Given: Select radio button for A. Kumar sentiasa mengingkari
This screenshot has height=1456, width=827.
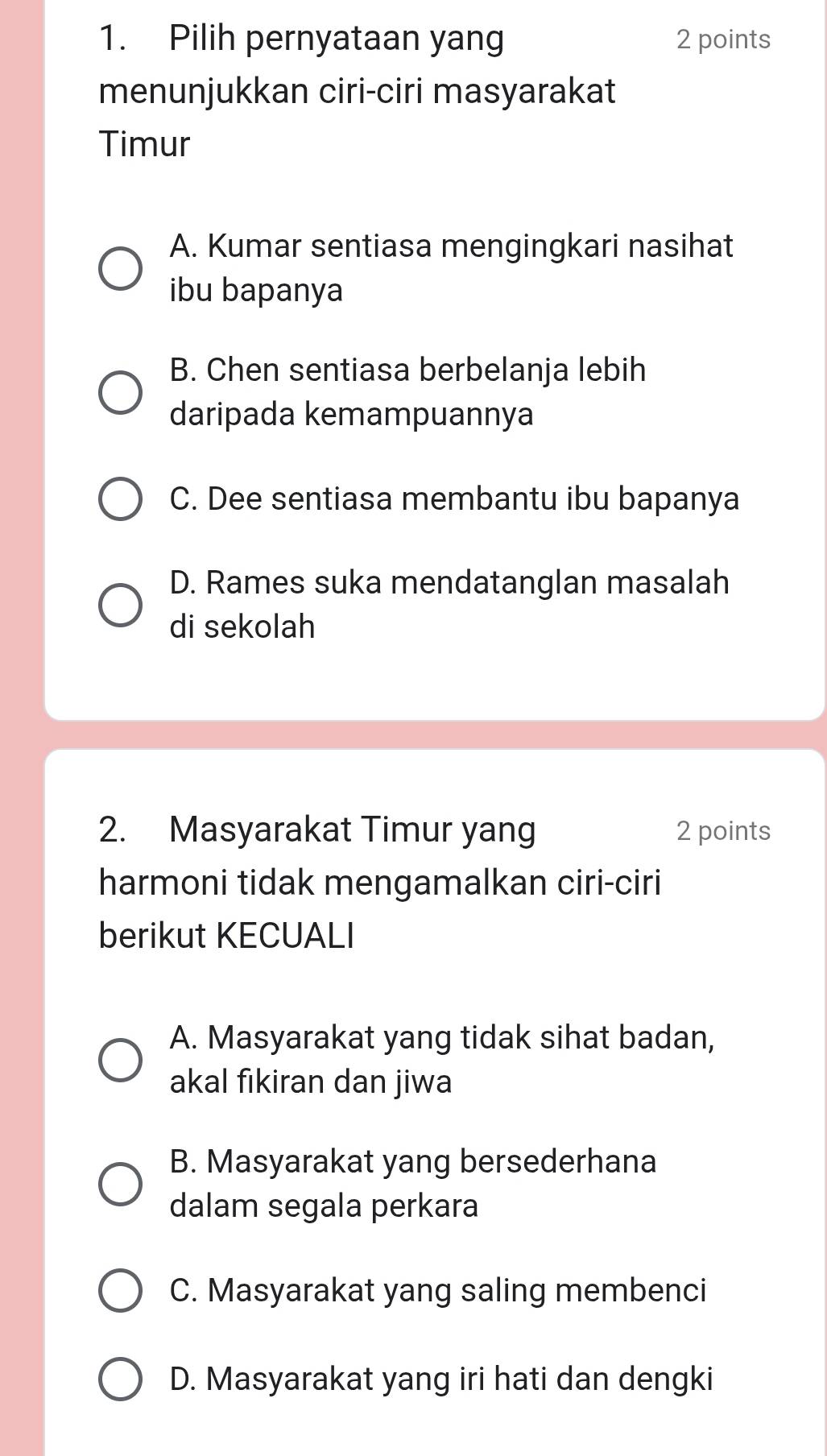Looking at the screenshot, I should 121,268.
